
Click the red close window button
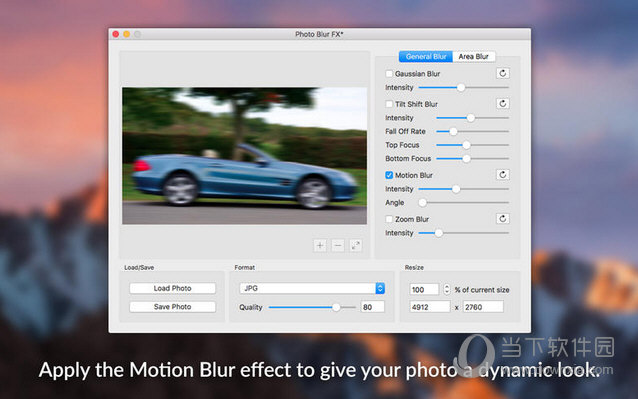coord(116,34)
